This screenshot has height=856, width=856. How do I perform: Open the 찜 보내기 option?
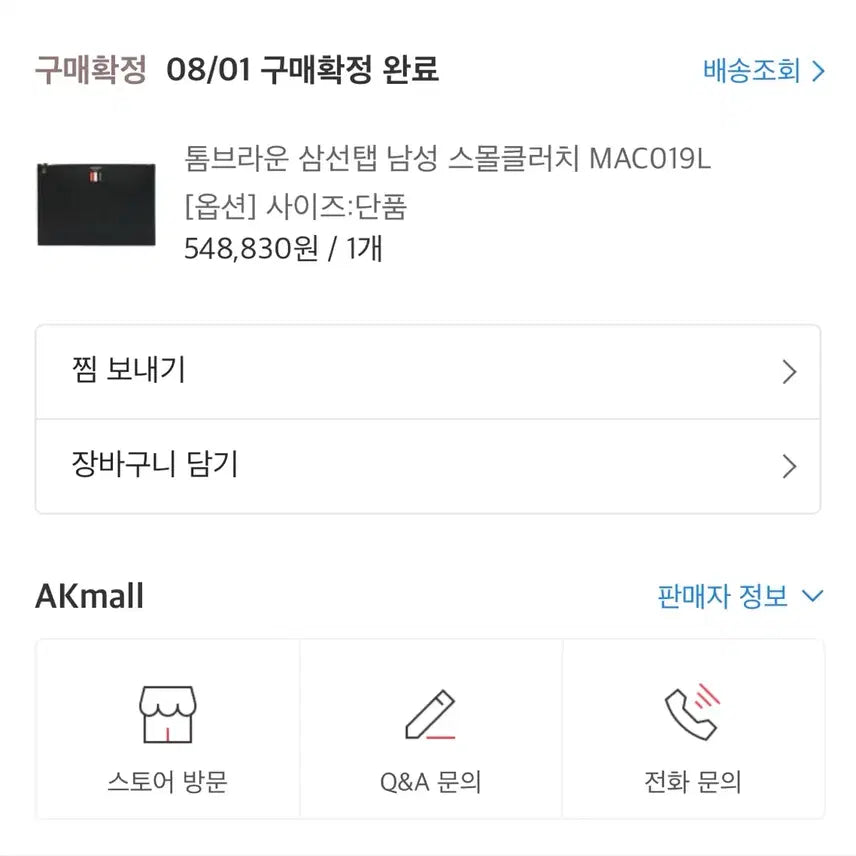pos(130,371)
